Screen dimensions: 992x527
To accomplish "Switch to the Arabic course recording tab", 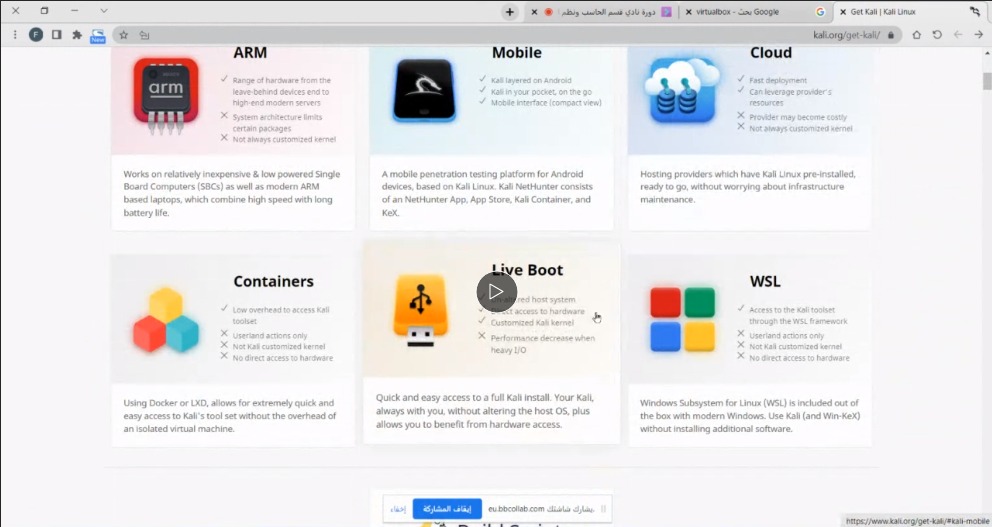I will 601,11.
